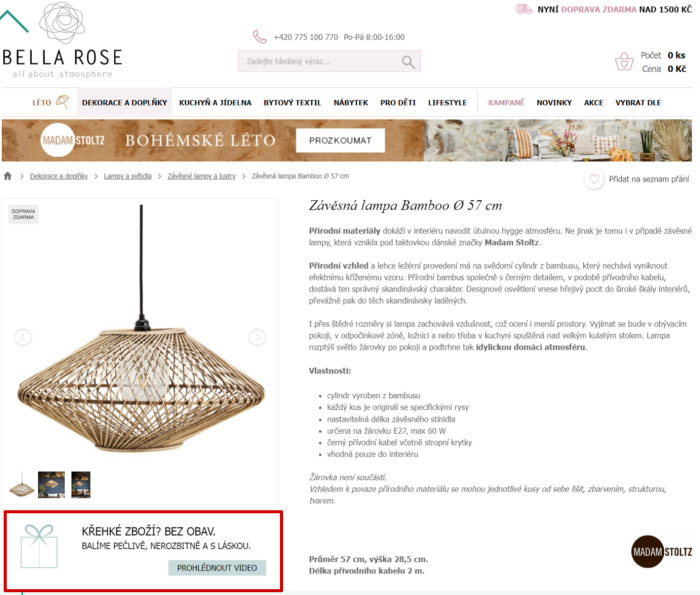
Task: Click the Madam Stoltz brand logo
Action: pos(662,552)
